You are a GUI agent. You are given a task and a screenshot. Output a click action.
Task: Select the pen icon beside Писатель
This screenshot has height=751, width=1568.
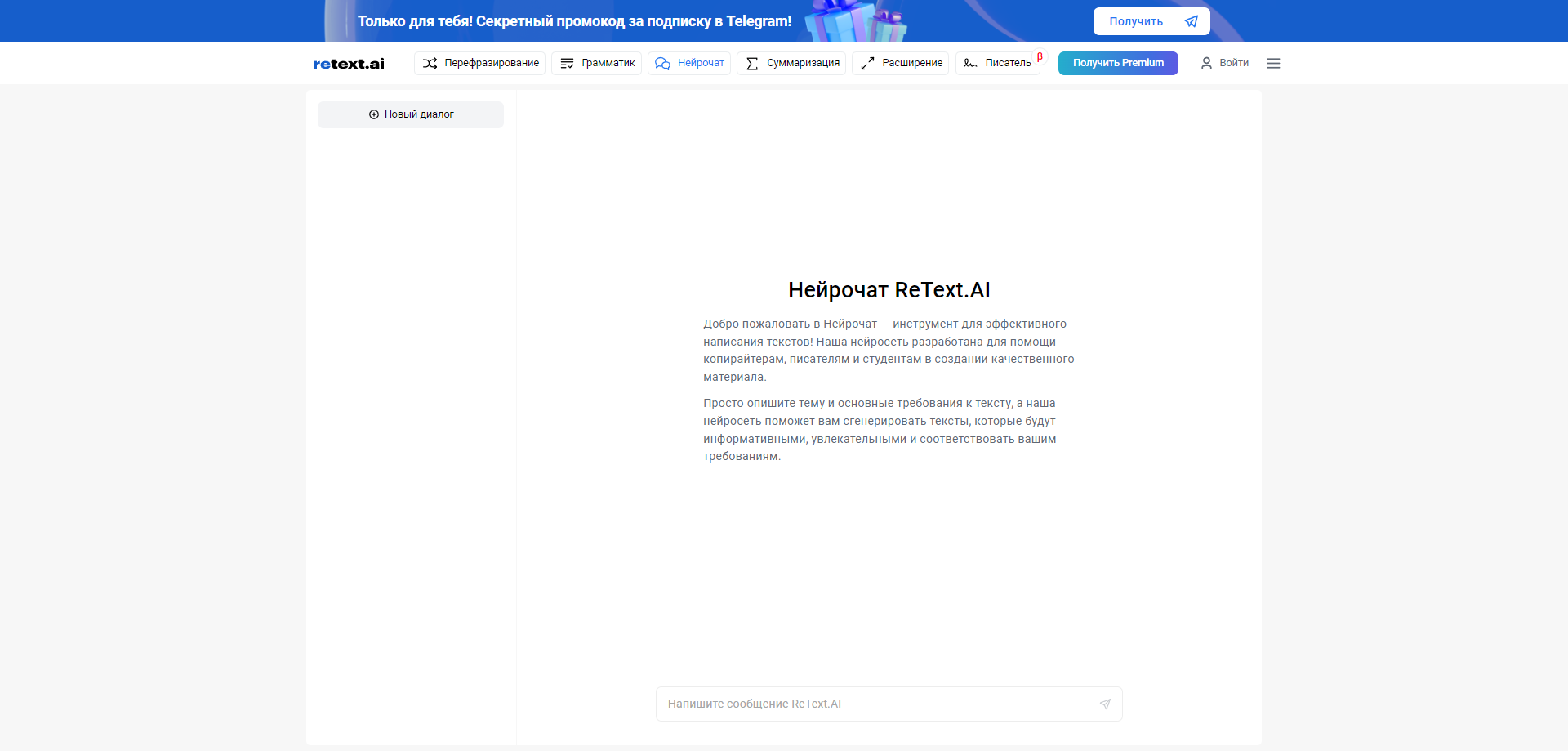coord(969,63)
